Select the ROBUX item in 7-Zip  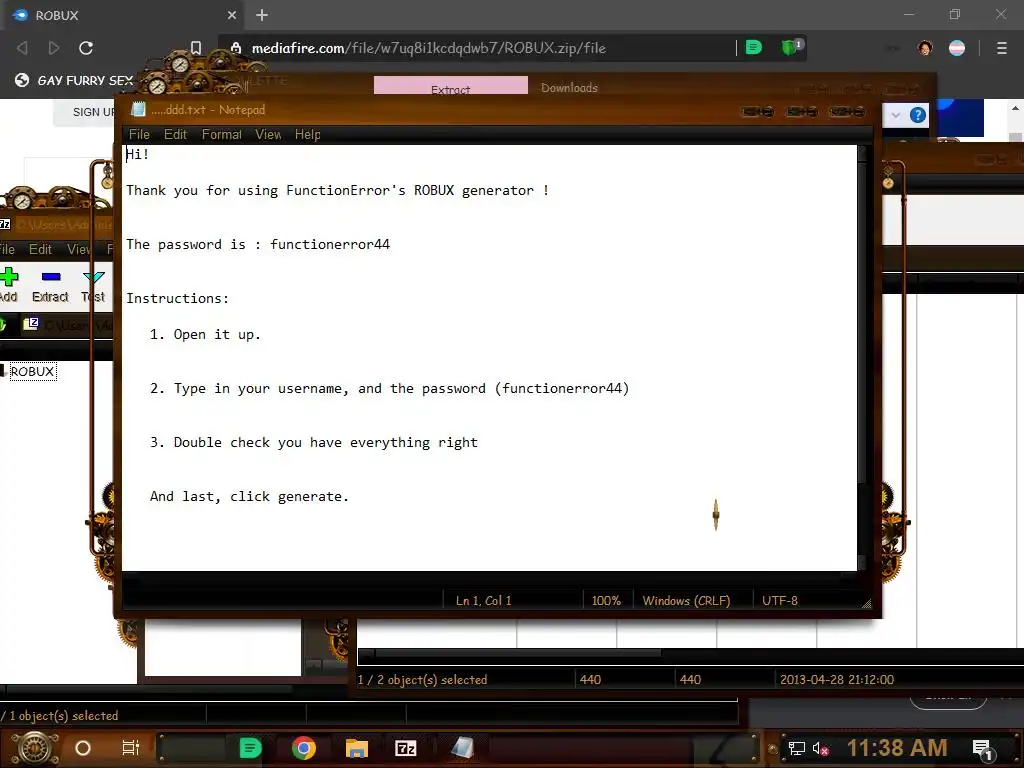32,372
